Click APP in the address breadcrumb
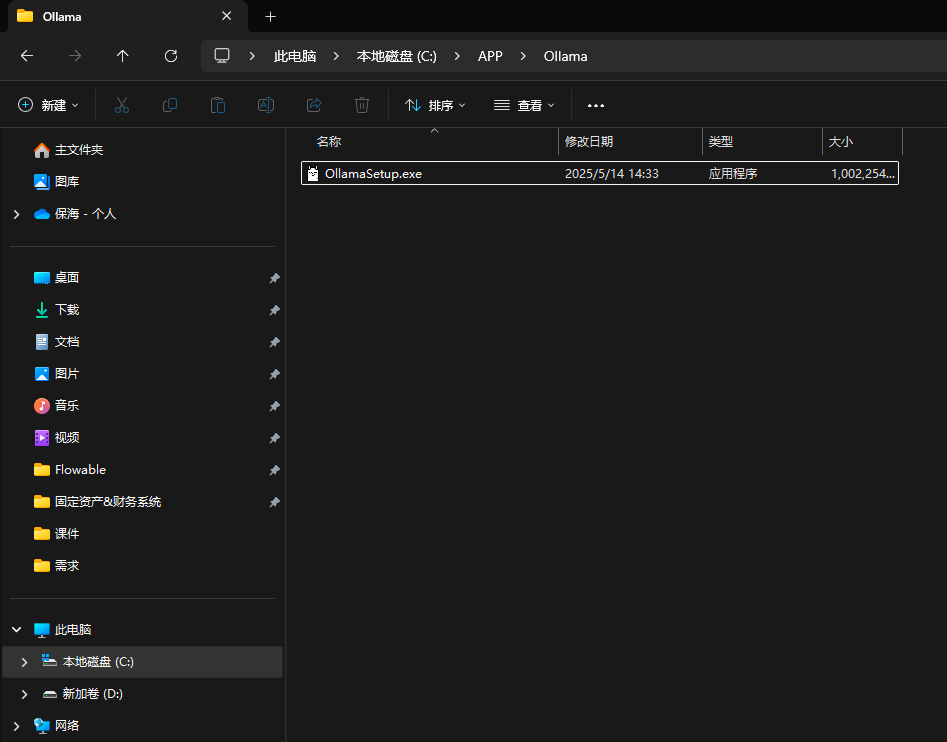Screen dimensions: 947x742 490,56
